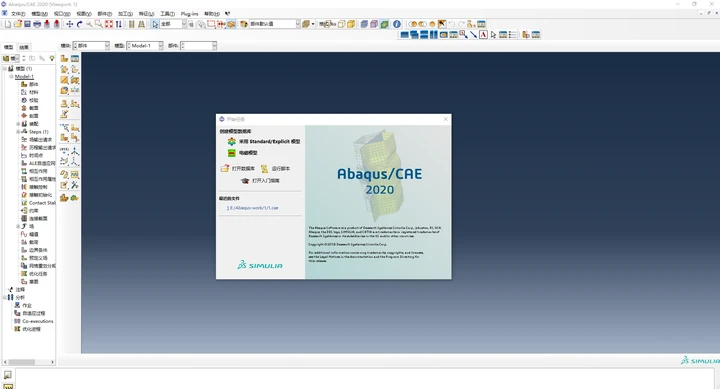Click 打开数据库 in the dialog
The height and width of the screenshot is (389, 720).
pos(243,169)
